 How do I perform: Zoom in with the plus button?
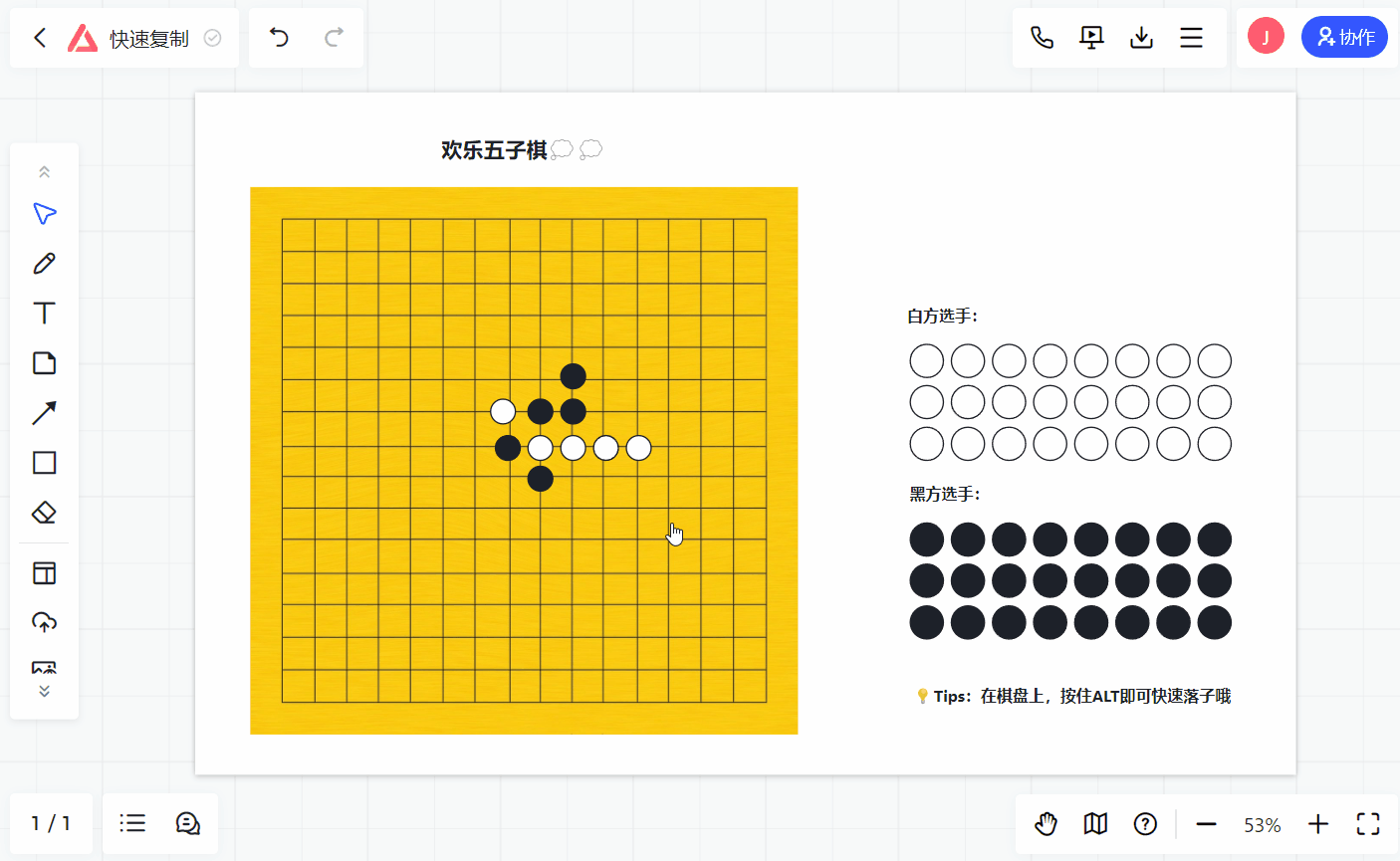1318,824
